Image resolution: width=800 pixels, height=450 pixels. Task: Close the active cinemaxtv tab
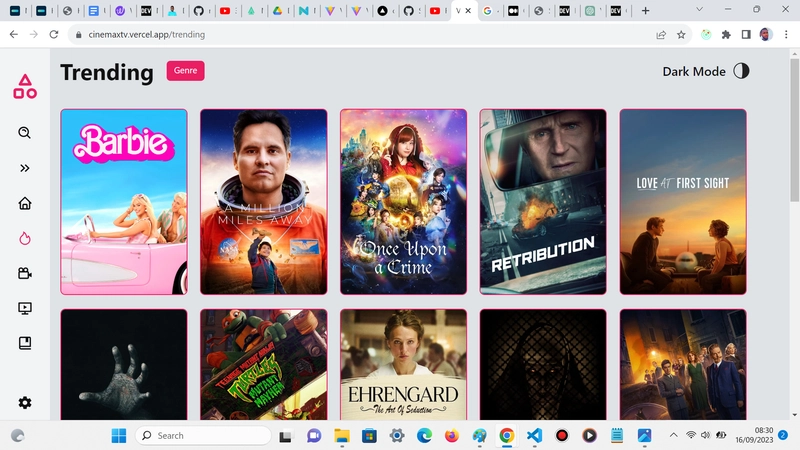coord(468,11)
